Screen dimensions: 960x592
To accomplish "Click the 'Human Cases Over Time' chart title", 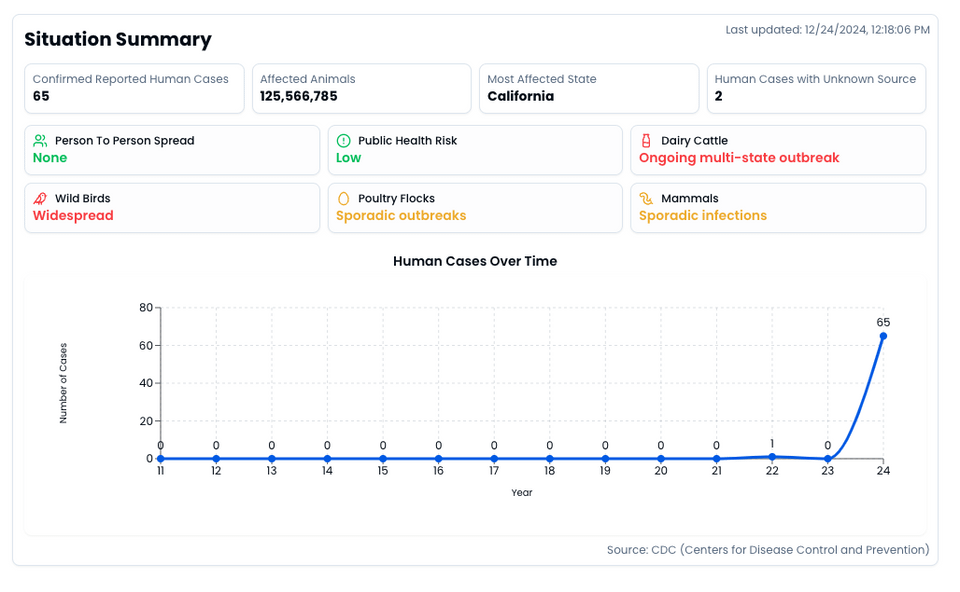I will click(475, 261).
